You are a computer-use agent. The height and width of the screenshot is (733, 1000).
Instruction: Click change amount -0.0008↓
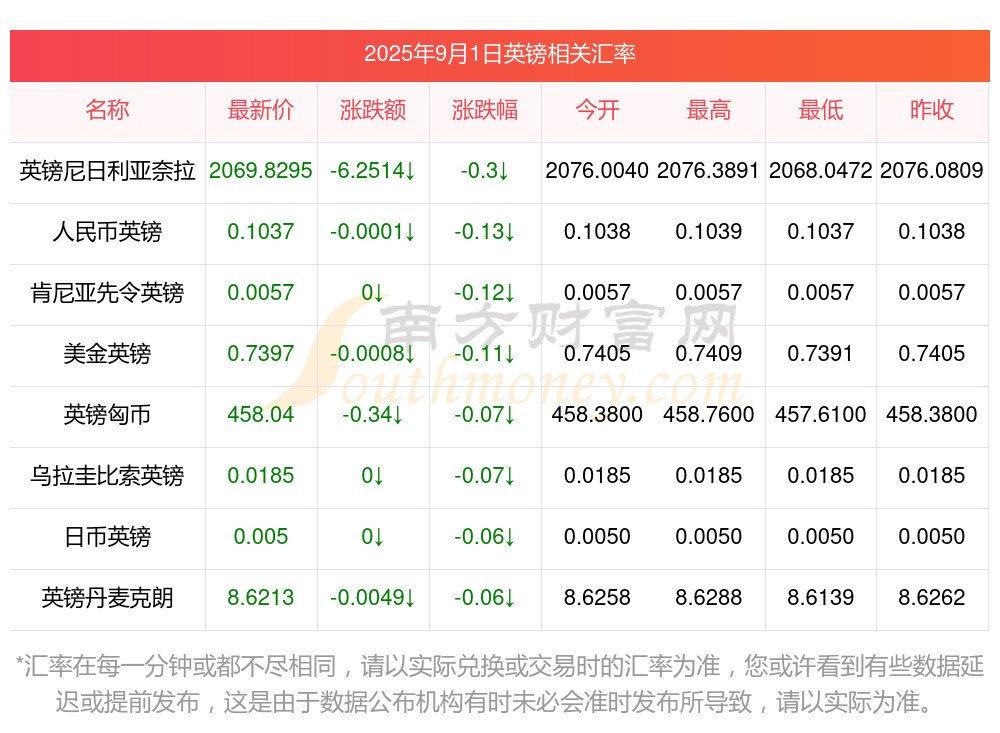(373, 353)
